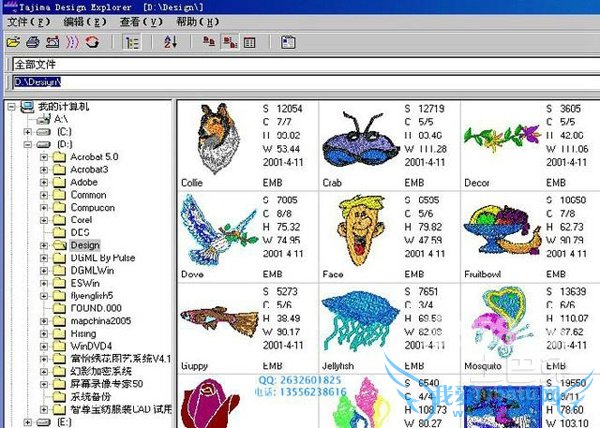Select the (D:) drive in tree
This screenshot has height=428, width=600.
pos(54,144)
